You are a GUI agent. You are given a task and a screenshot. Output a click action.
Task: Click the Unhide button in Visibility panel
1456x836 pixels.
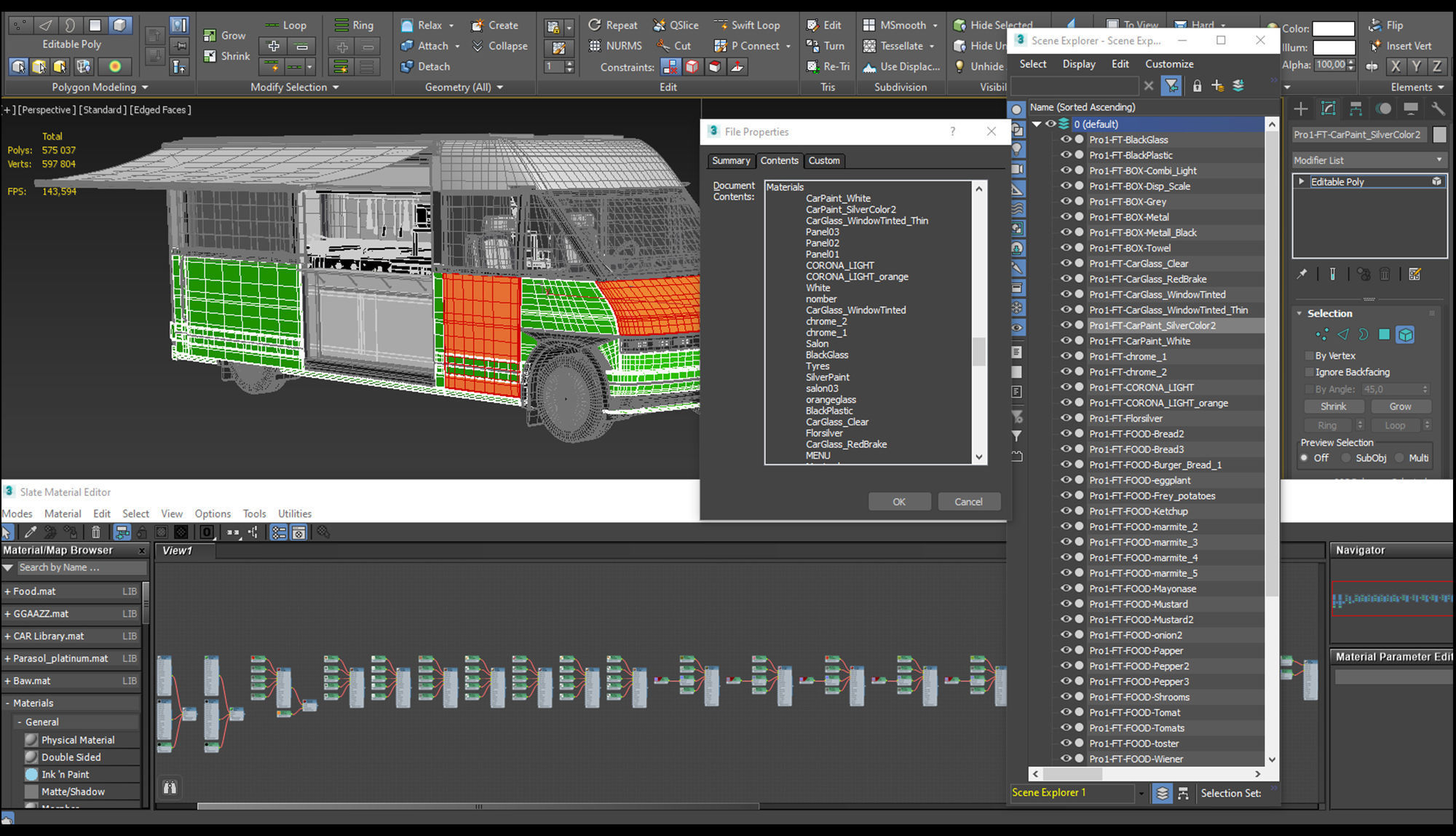tap(979, 66)
